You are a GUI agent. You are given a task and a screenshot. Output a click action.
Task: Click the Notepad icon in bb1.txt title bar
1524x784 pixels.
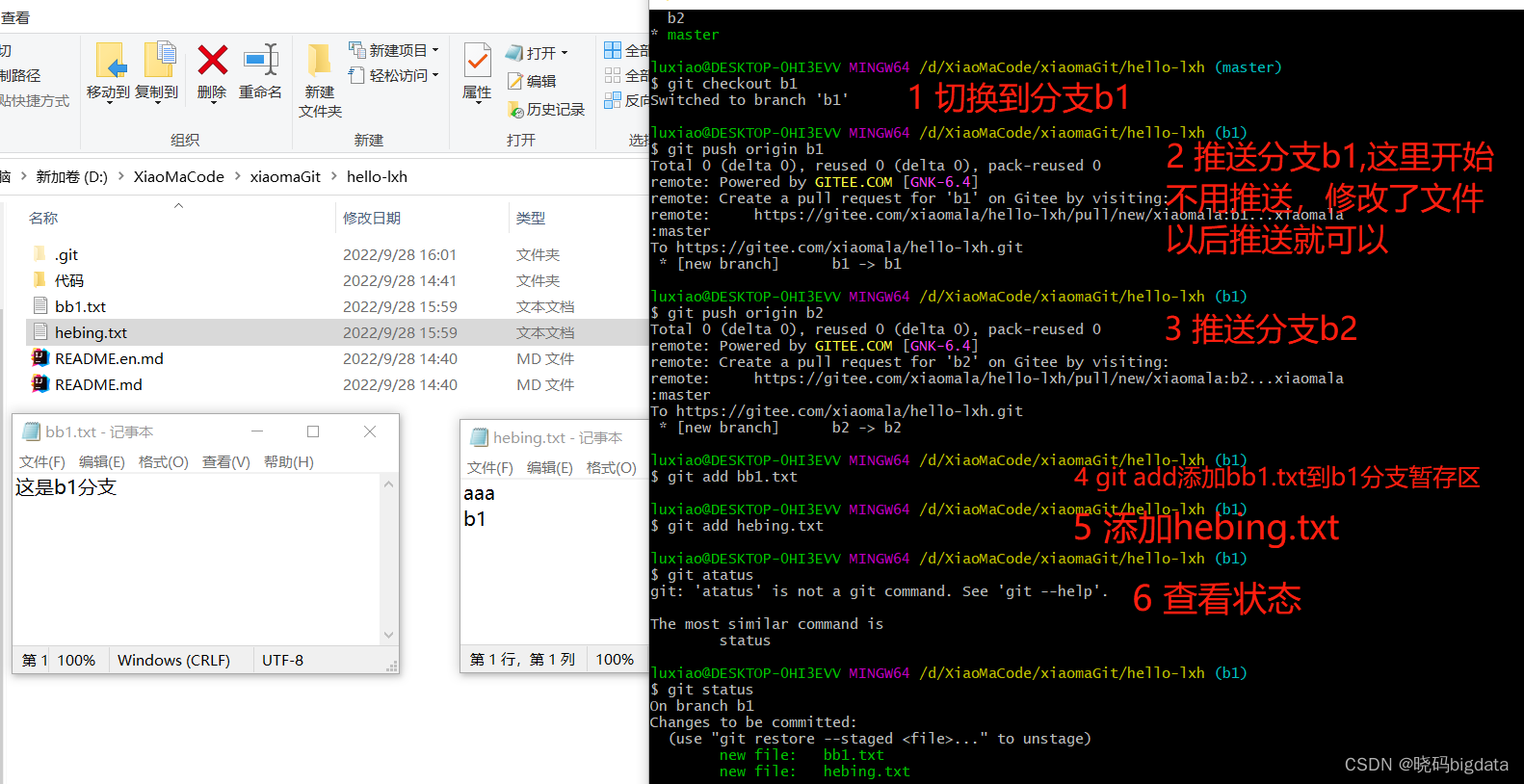(31, 431)
